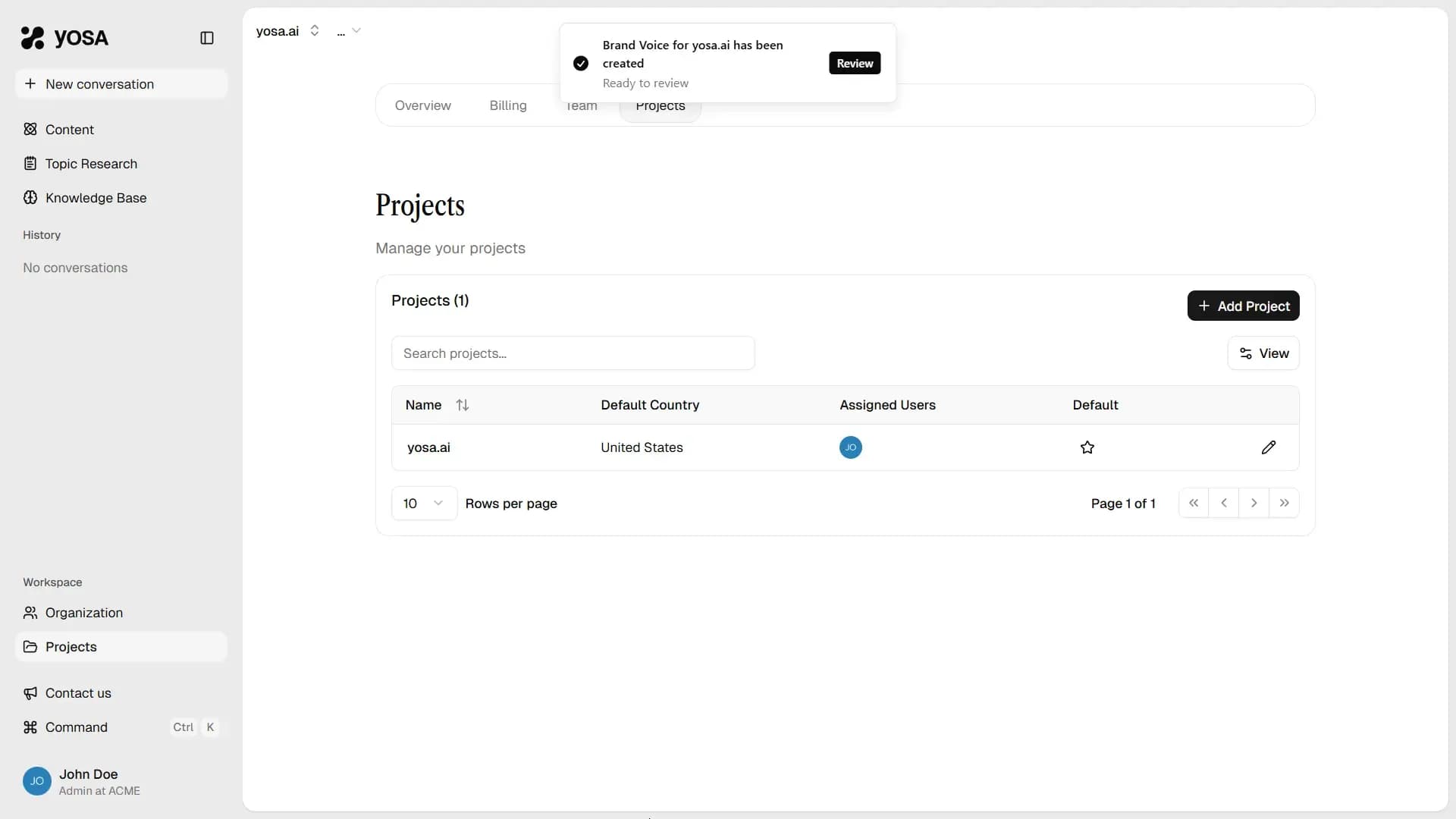Open the Command palette entry
This screenshot has height=819, width=1456.
pyautogui.click(x=76, y=727)
